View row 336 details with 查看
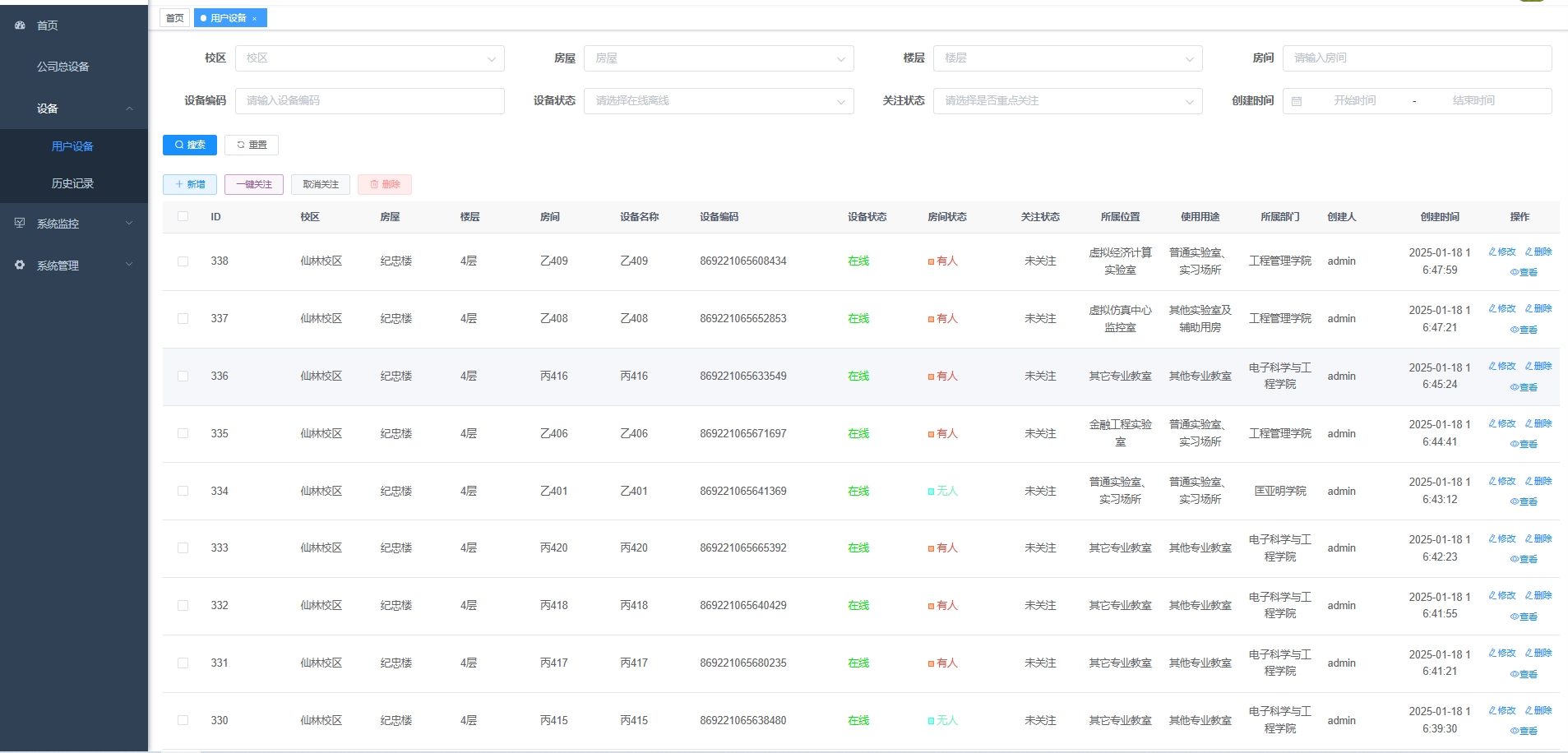This screenshot has width=1568, height=753. (x=1524, y=387)
